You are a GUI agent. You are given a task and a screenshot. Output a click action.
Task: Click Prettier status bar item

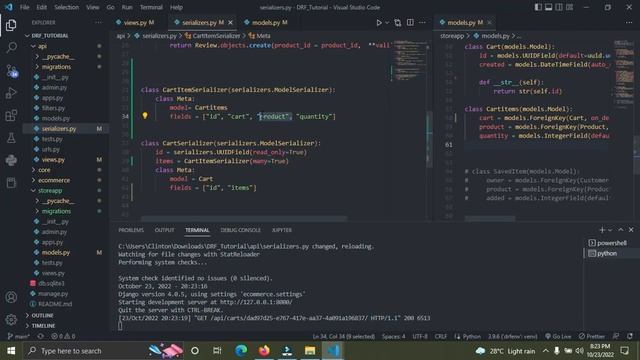click(592, 336)
